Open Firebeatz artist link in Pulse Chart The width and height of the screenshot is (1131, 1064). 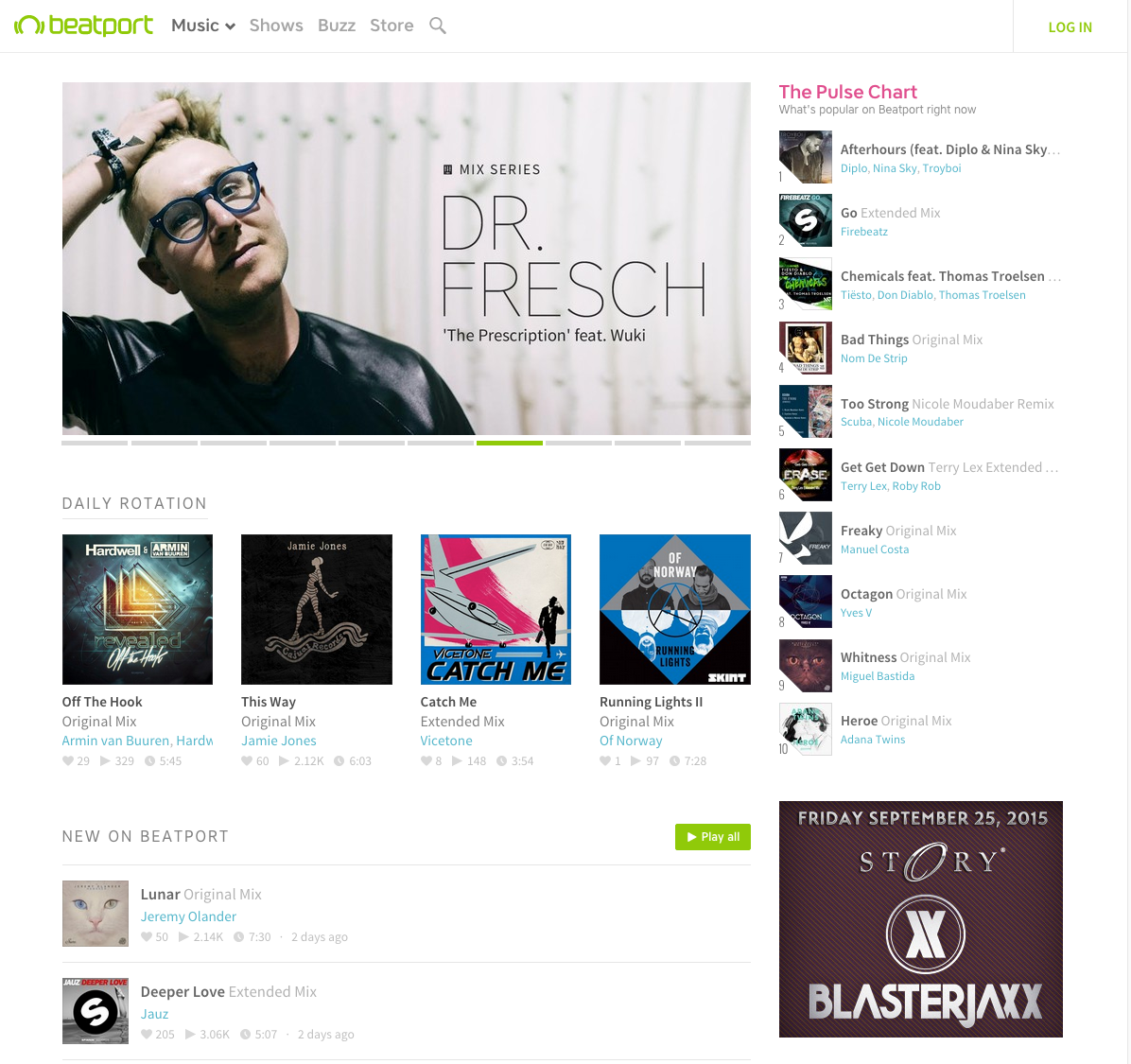(x=863, y=232)
